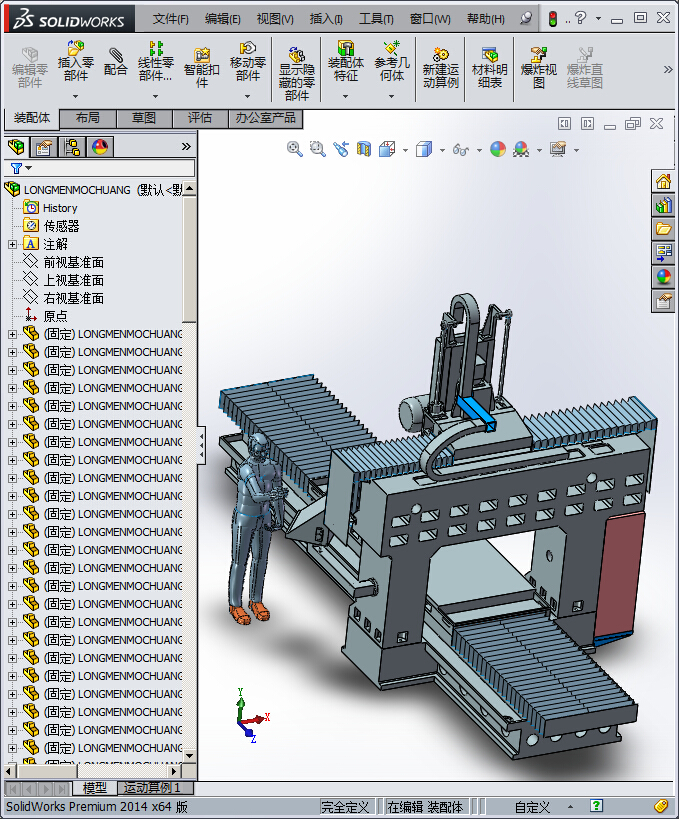679x819 pixels.
Task: Open the Hide/Show Items glasses dropdown
Action: (x=460, y=150)
